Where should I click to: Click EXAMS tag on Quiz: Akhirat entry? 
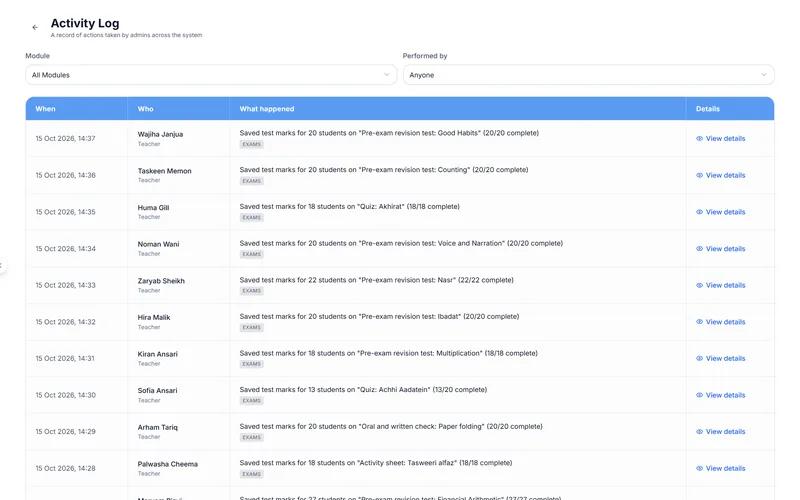(x=252, y=217)
